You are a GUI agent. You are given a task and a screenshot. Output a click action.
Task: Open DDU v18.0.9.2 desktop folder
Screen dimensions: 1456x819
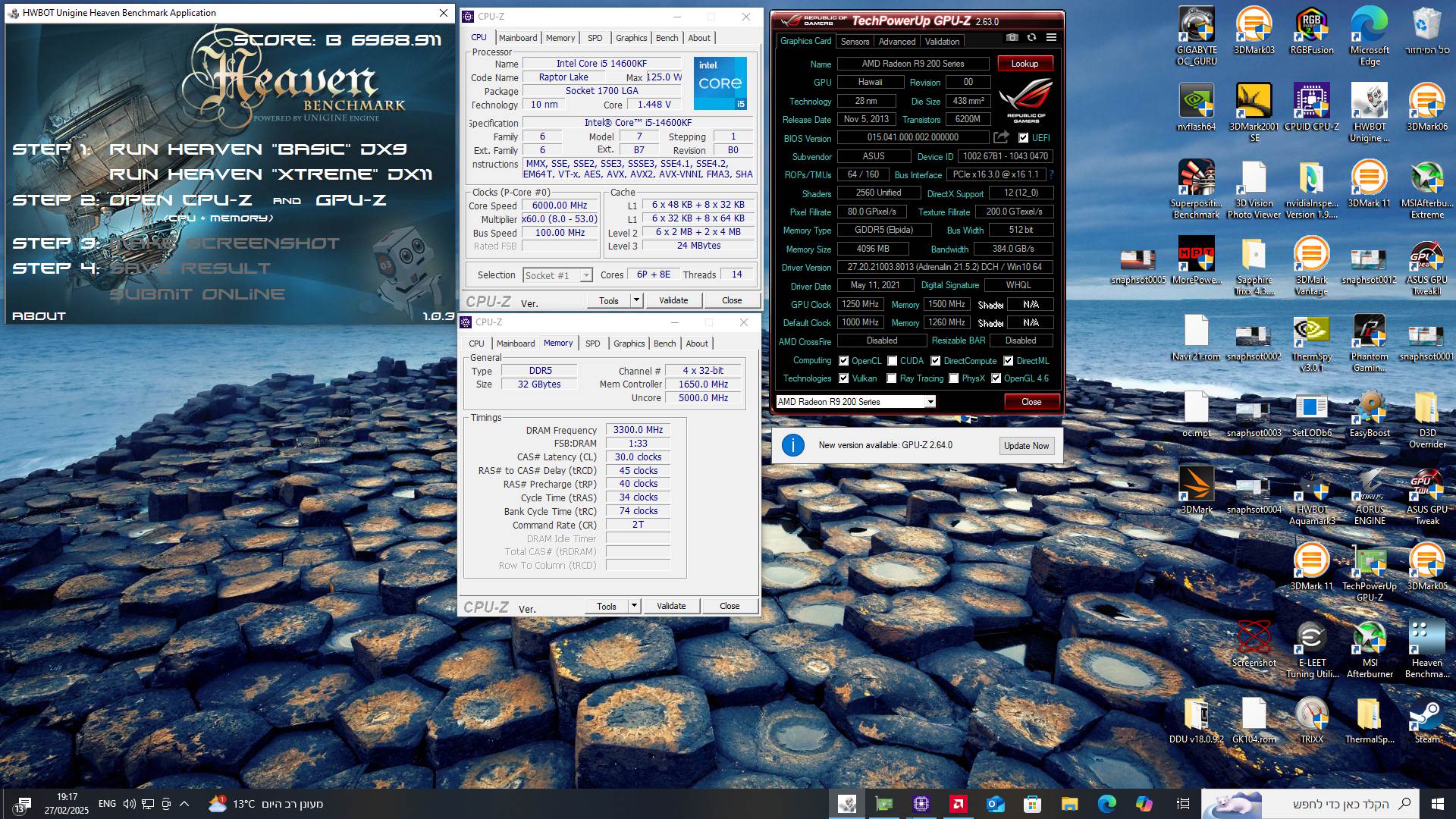[x=1197, y=720]
